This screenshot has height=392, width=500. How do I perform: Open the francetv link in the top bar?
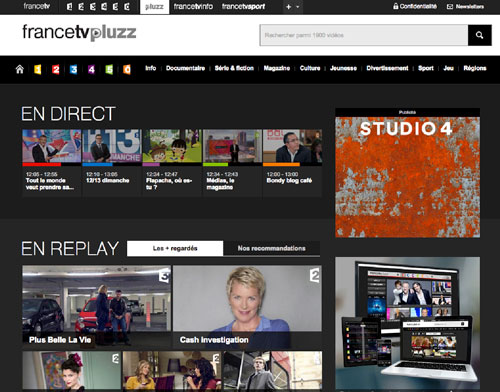(x=37, y=6)
